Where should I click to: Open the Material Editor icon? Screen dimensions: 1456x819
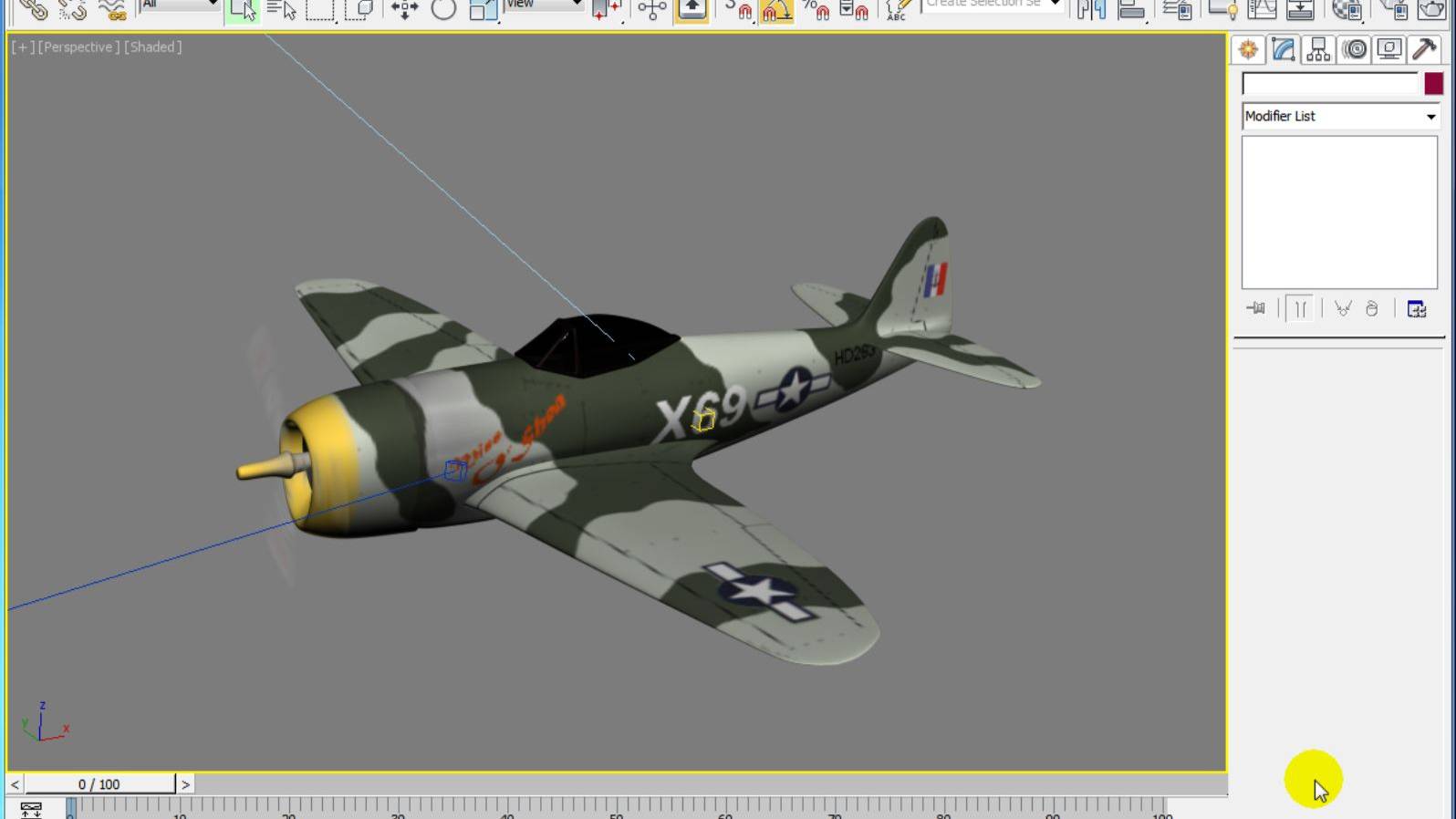tap(1347, 9)
